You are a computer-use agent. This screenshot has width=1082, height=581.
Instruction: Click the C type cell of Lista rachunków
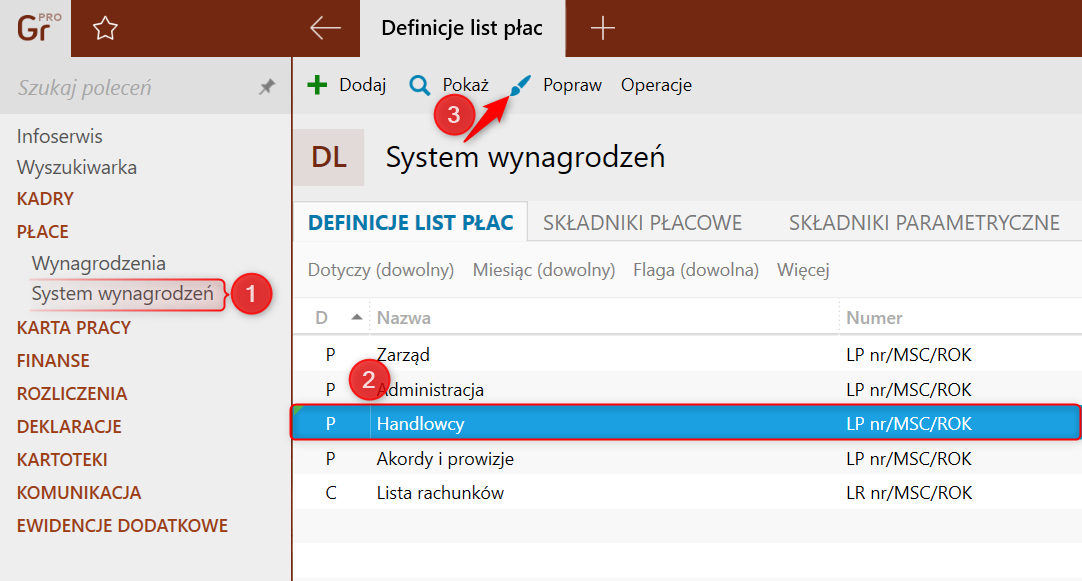331,493
